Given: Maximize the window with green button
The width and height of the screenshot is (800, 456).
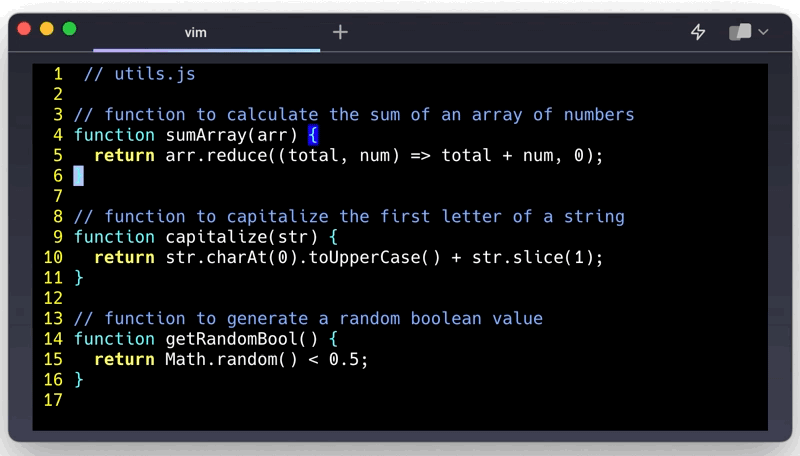Looking at the screenshot, I should (x=69, y=29).
